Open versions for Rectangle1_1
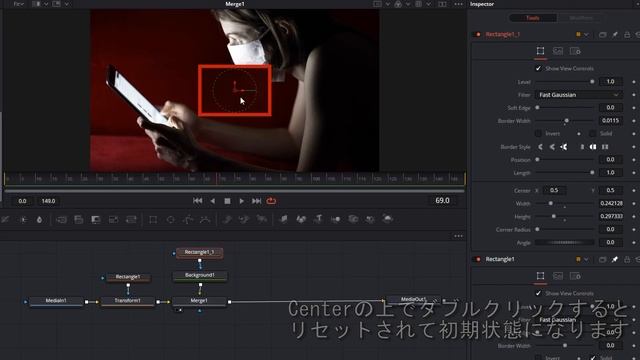The height and width of the screenshot is (360, 640). tap(602, 35)
